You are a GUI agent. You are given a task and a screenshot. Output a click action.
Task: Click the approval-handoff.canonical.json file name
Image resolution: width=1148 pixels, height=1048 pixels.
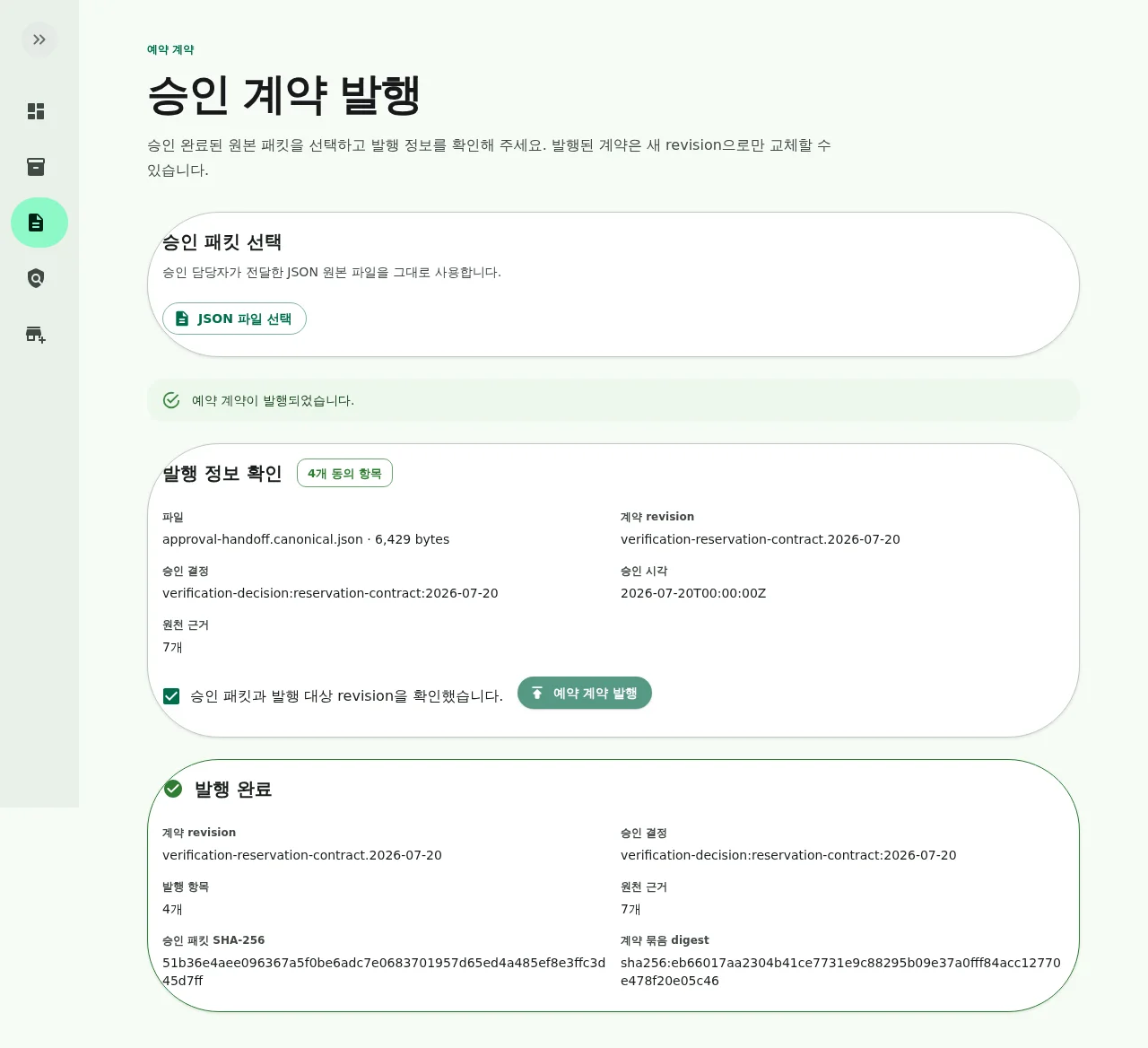(263, 539)
